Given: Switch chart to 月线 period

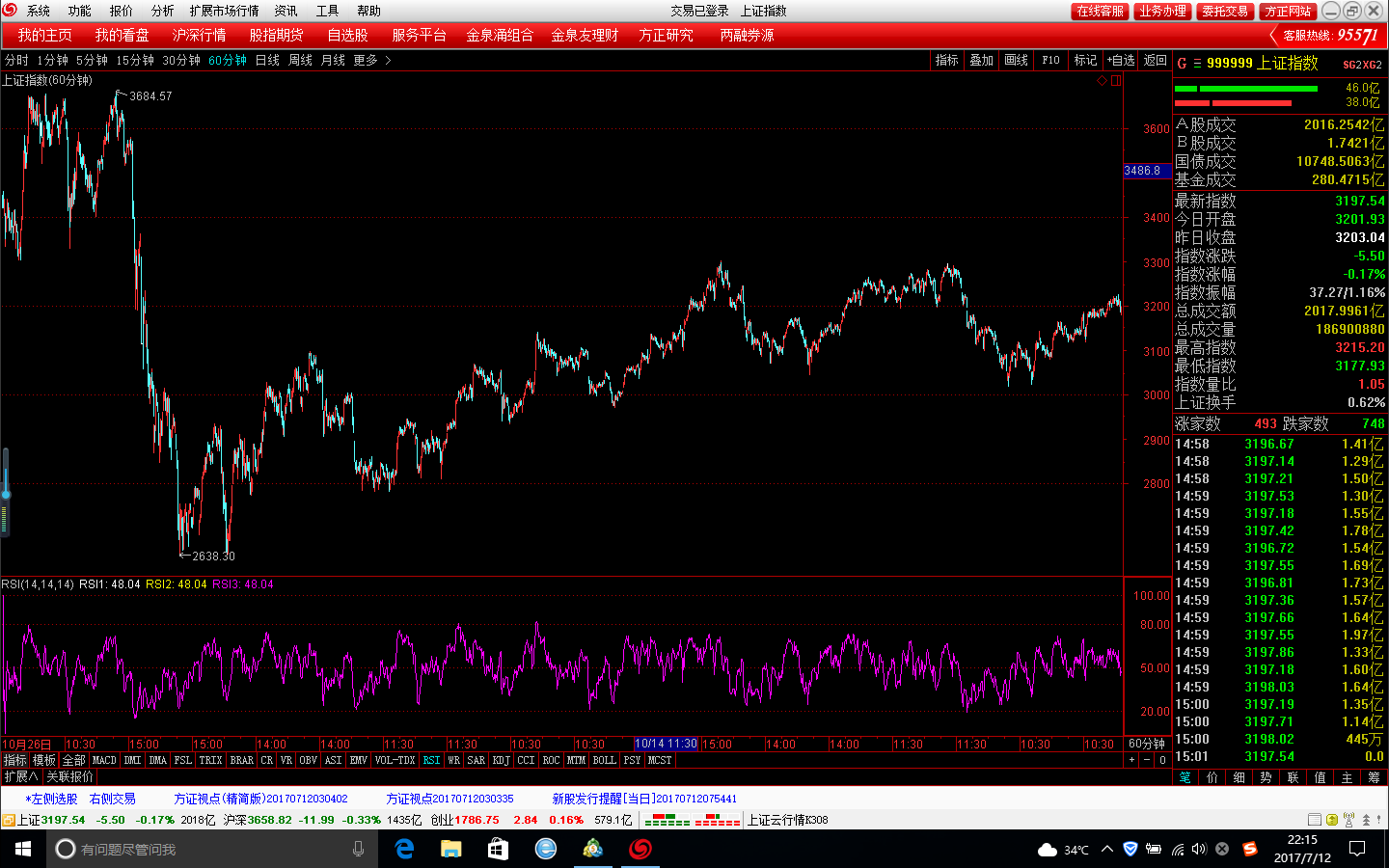Looking at the screenshot, I should point(333,60).
